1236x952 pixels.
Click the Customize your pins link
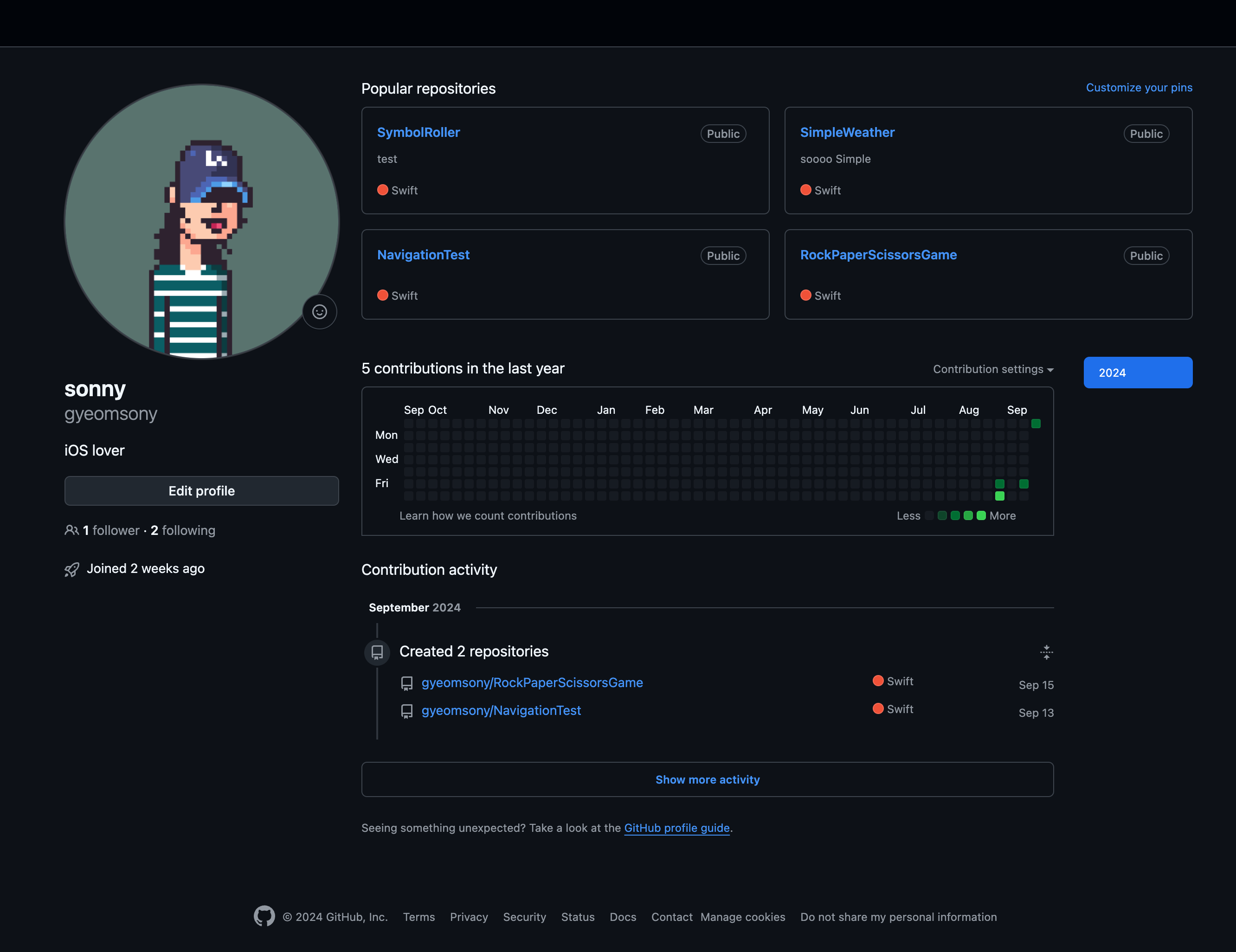[1138, 88]
